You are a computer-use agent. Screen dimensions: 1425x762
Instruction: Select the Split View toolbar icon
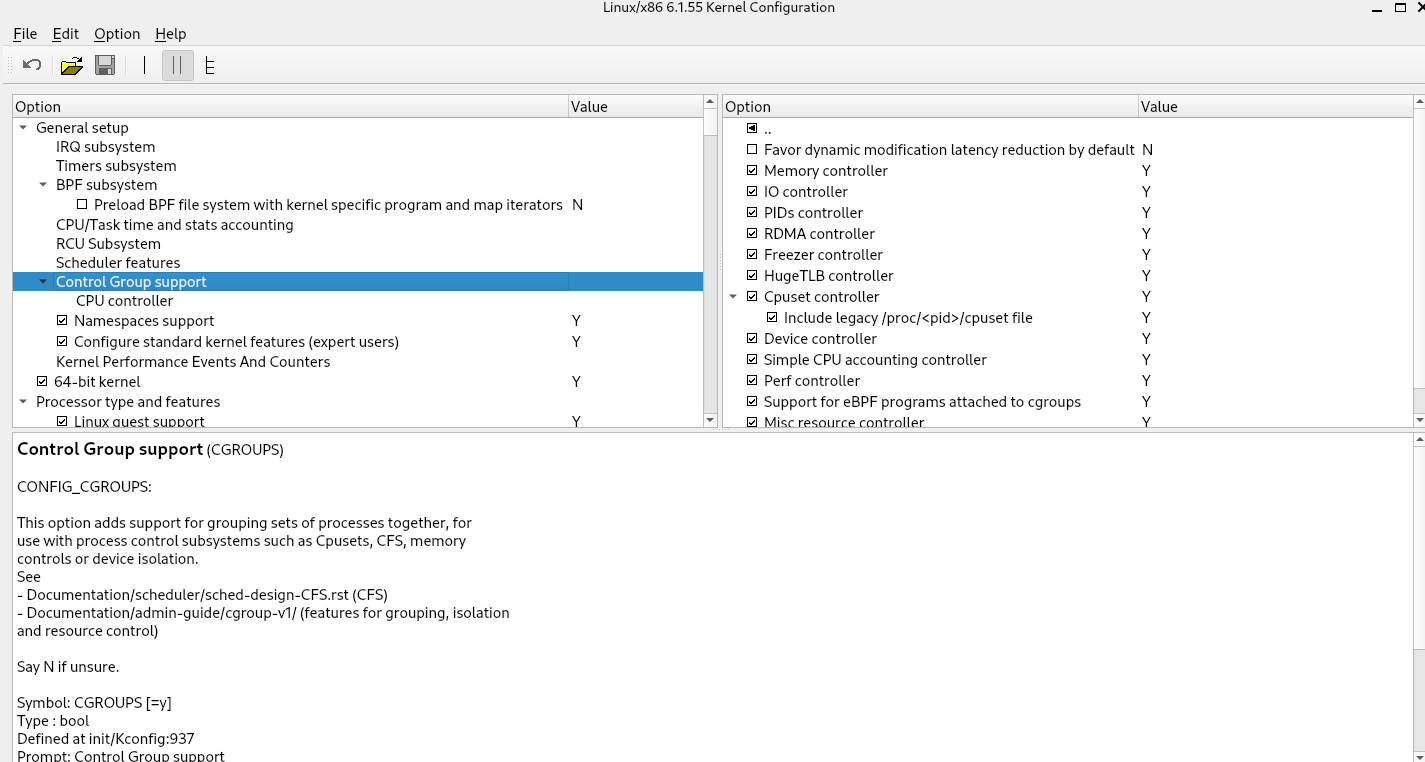(x=177, y=66)
